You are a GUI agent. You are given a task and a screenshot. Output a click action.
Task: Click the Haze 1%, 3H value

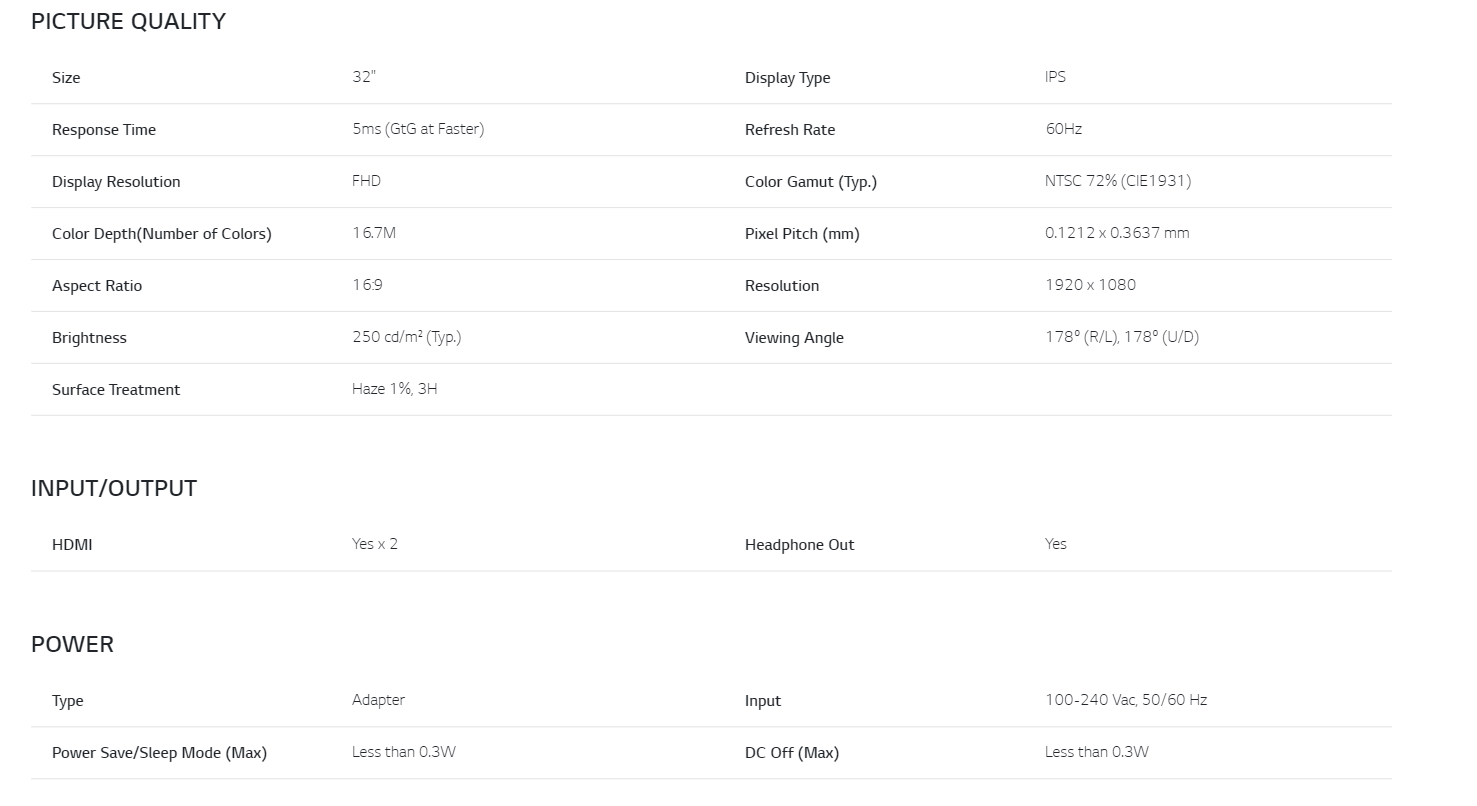[x=395, y=389]
